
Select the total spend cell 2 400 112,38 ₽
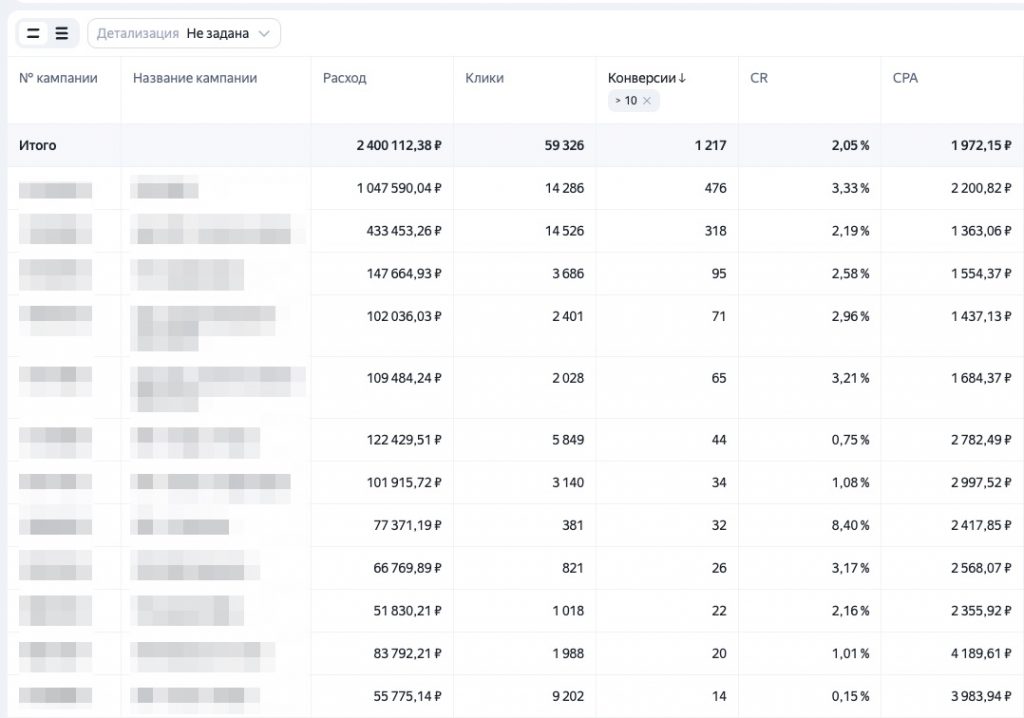pos(398,145)
